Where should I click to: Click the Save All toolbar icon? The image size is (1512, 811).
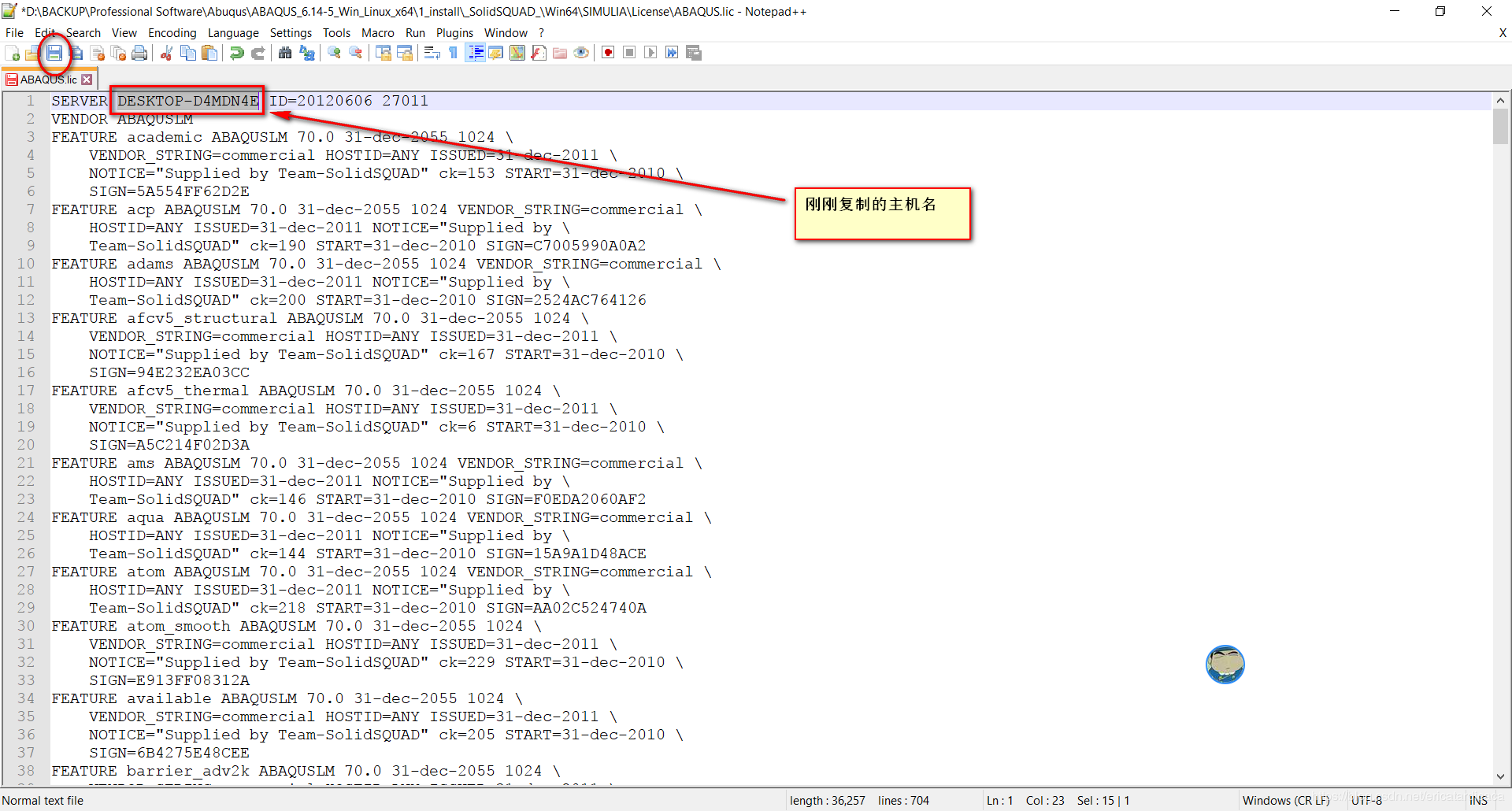click(x=76, y=53)
